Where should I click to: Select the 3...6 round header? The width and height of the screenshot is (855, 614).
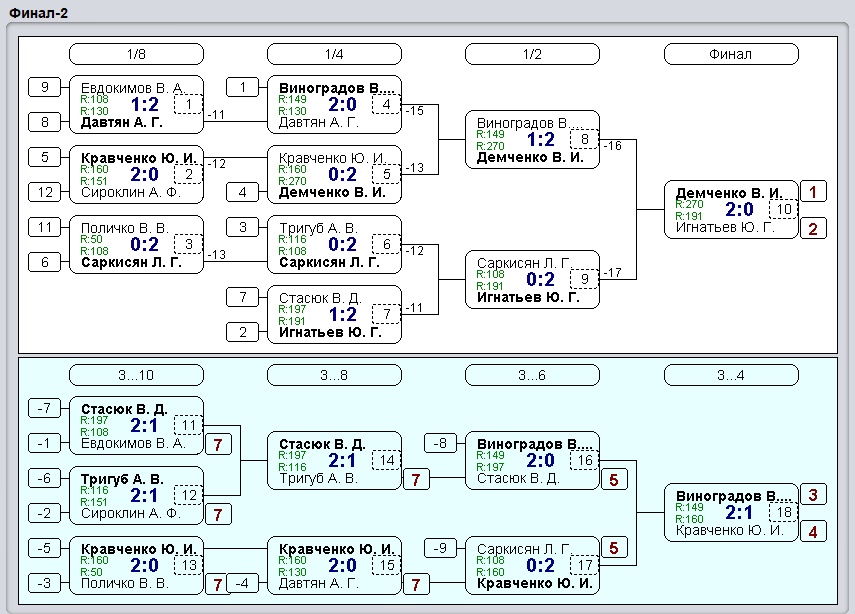pos(532,375)
